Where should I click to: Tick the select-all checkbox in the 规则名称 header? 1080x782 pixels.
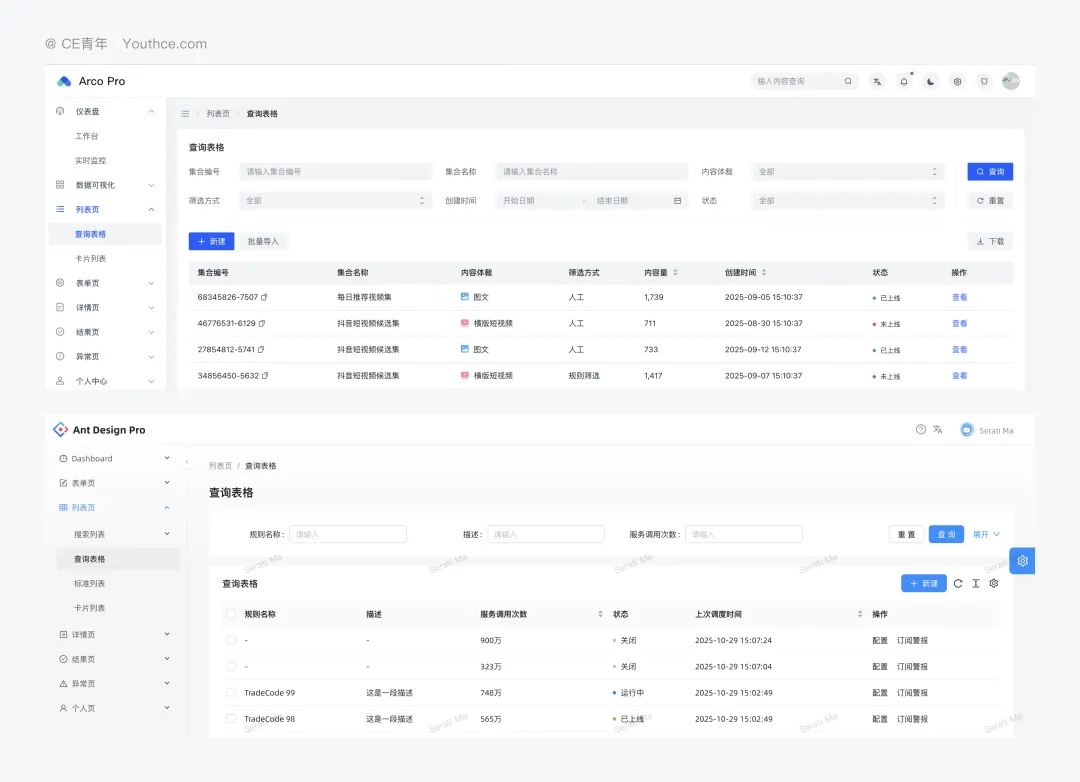pyautogui.click(x=231, y=614)
